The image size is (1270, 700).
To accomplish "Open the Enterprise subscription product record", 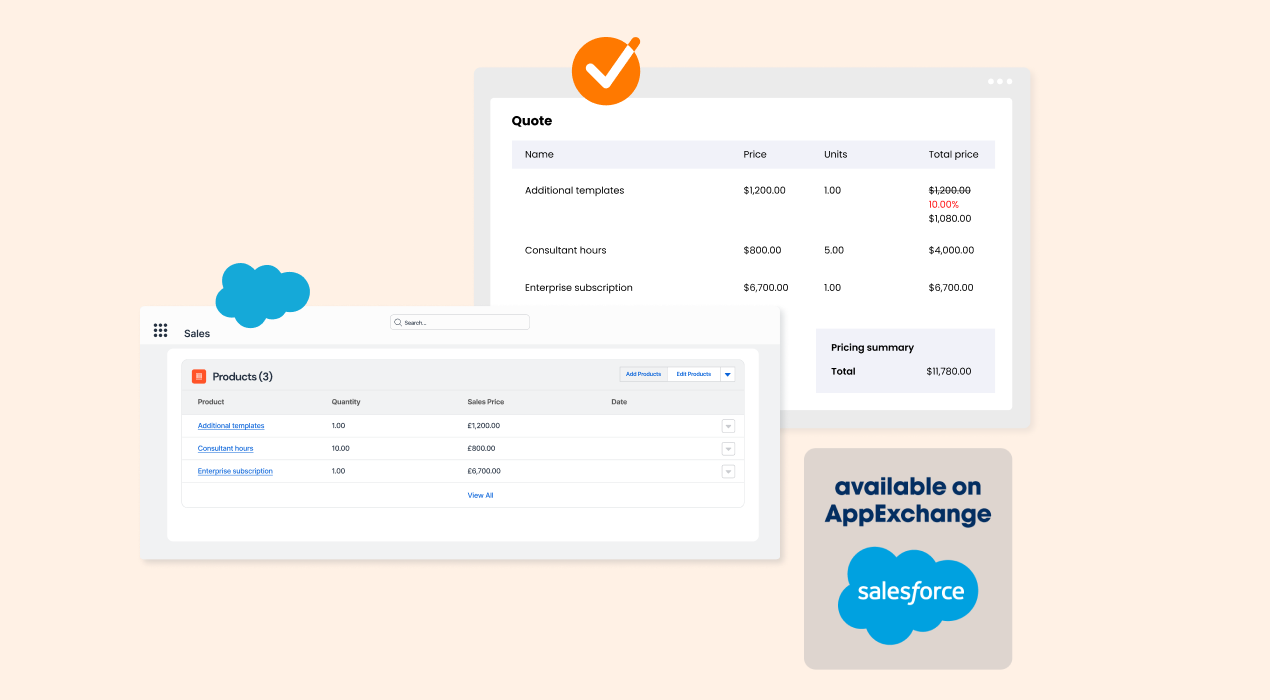I will tap(234, 471).
